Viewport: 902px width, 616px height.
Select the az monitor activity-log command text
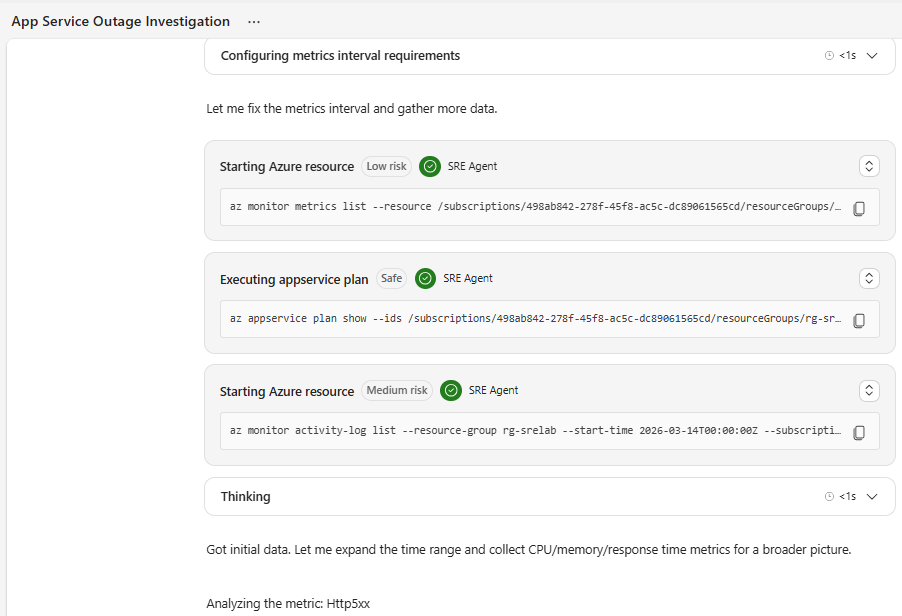pyautogui.click(x=530, y=430)
